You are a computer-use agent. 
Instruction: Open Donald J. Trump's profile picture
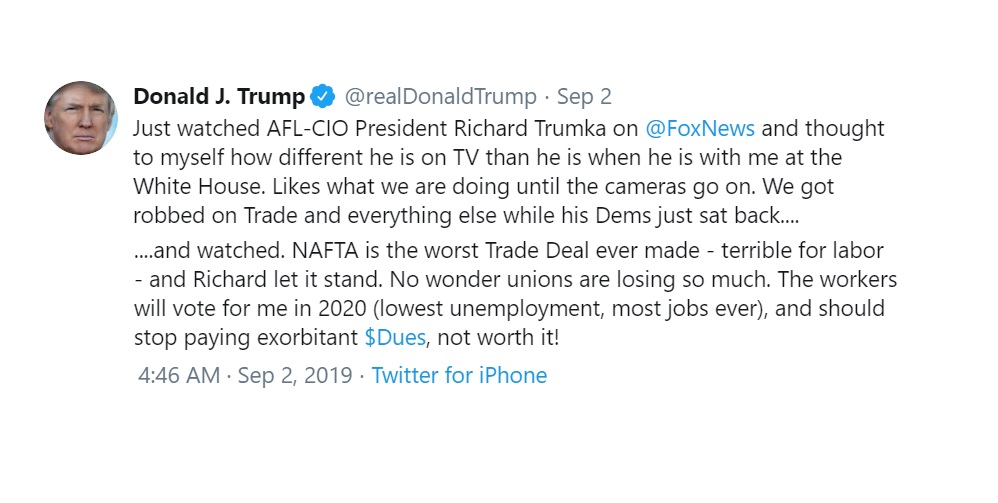[81, 118]
